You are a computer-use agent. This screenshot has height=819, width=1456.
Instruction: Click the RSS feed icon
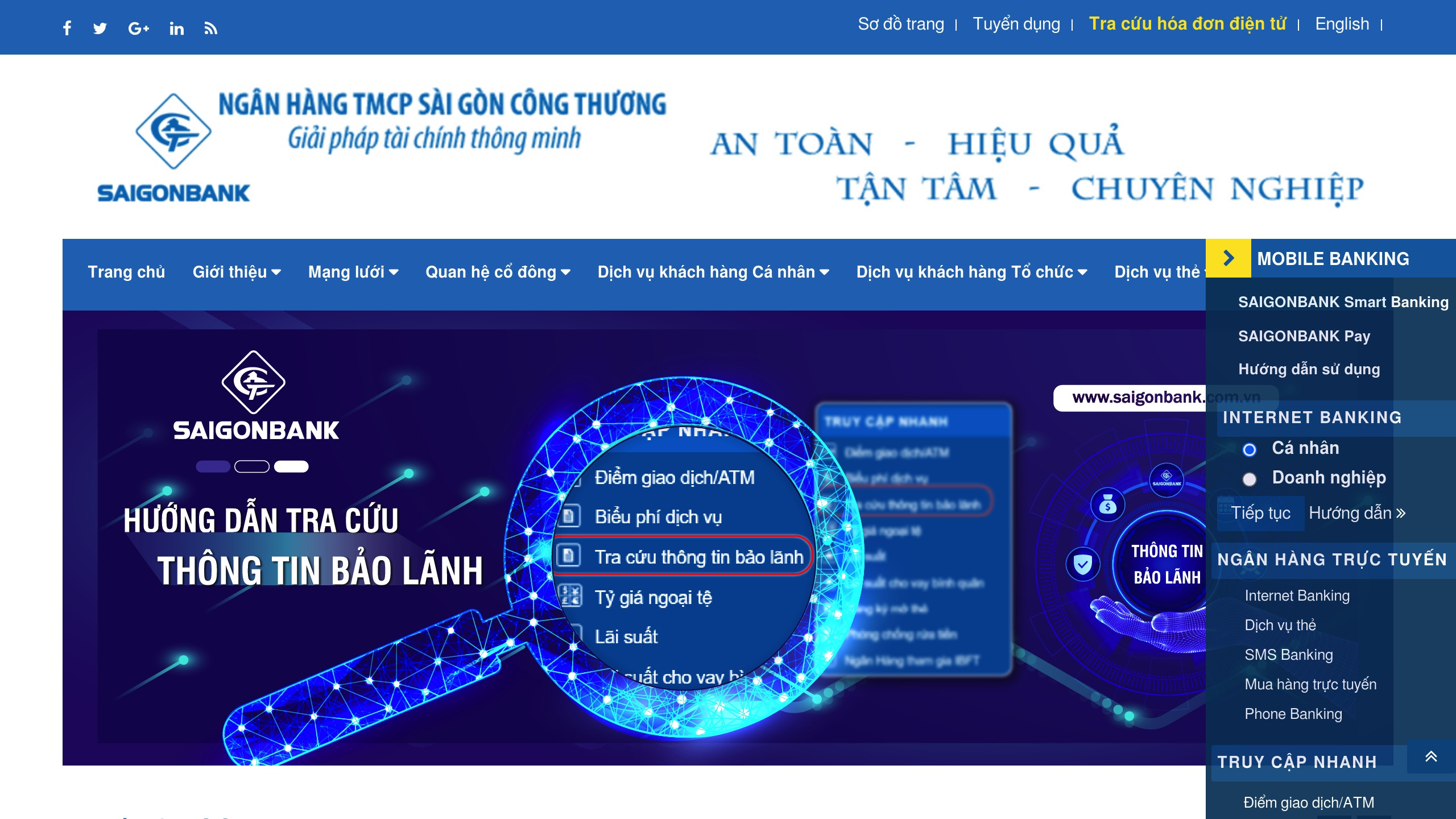pos(211,27)
